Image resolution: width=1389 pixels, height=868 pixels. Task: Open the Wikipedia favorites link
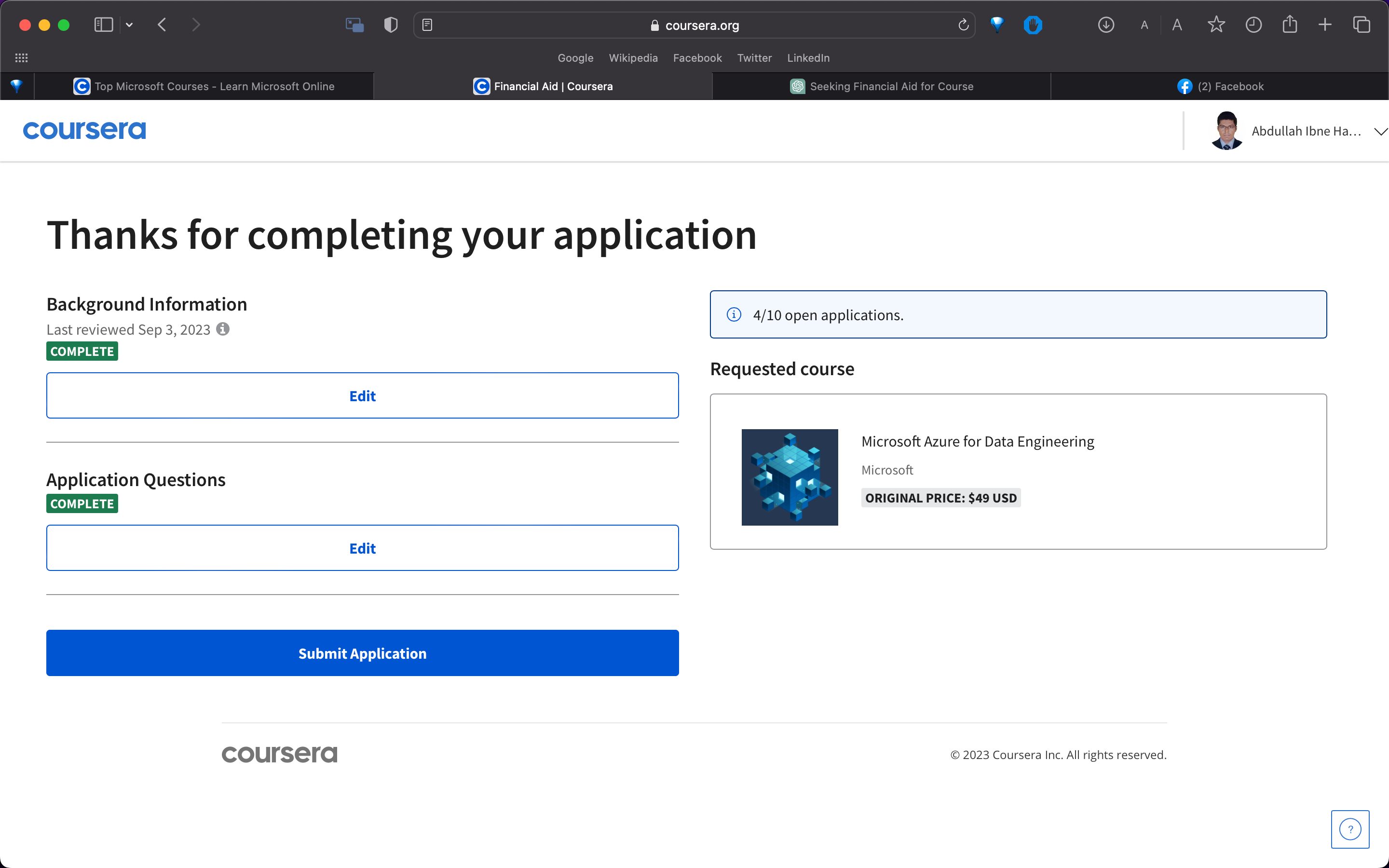(x=633, y=58)
